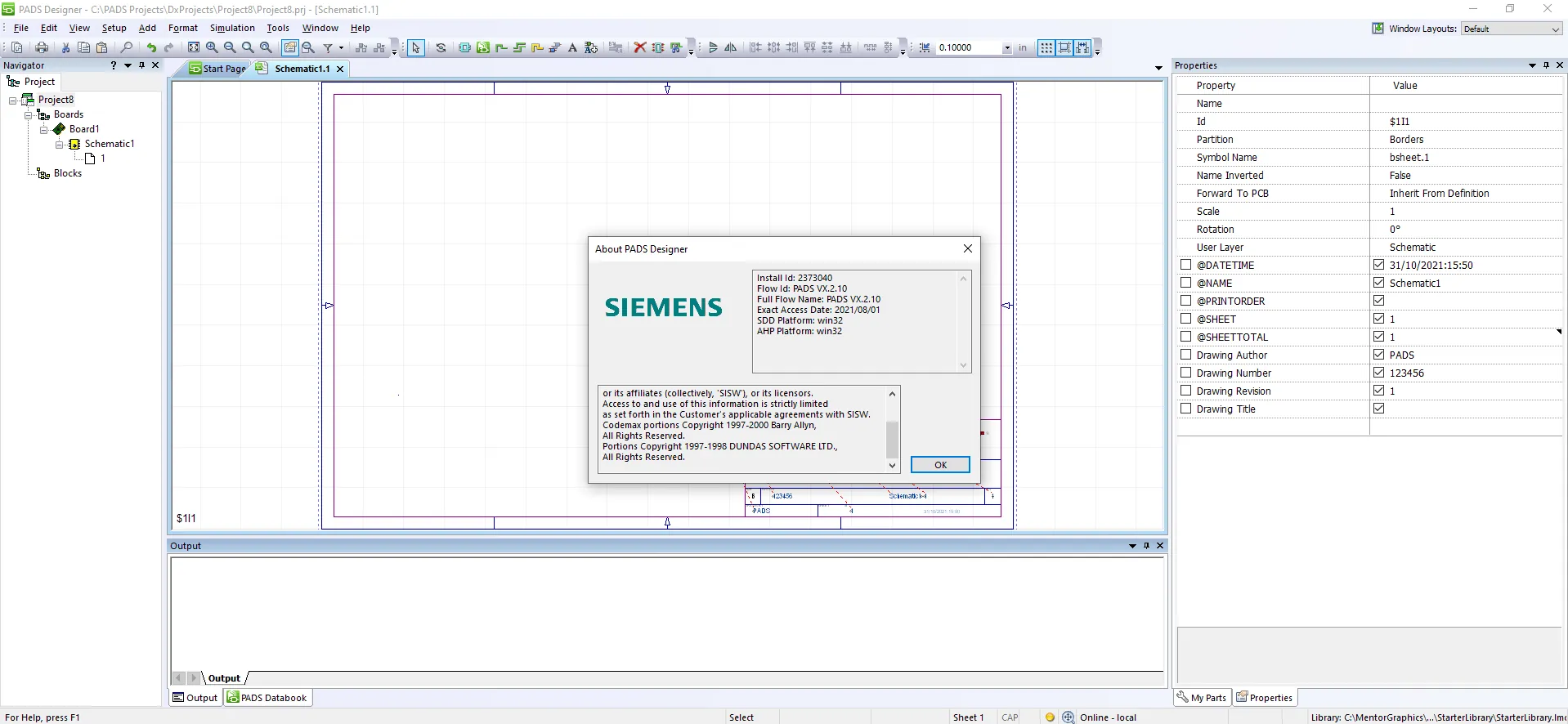Uncheck the PADS value visibility checkbox

coord(1379,355)
